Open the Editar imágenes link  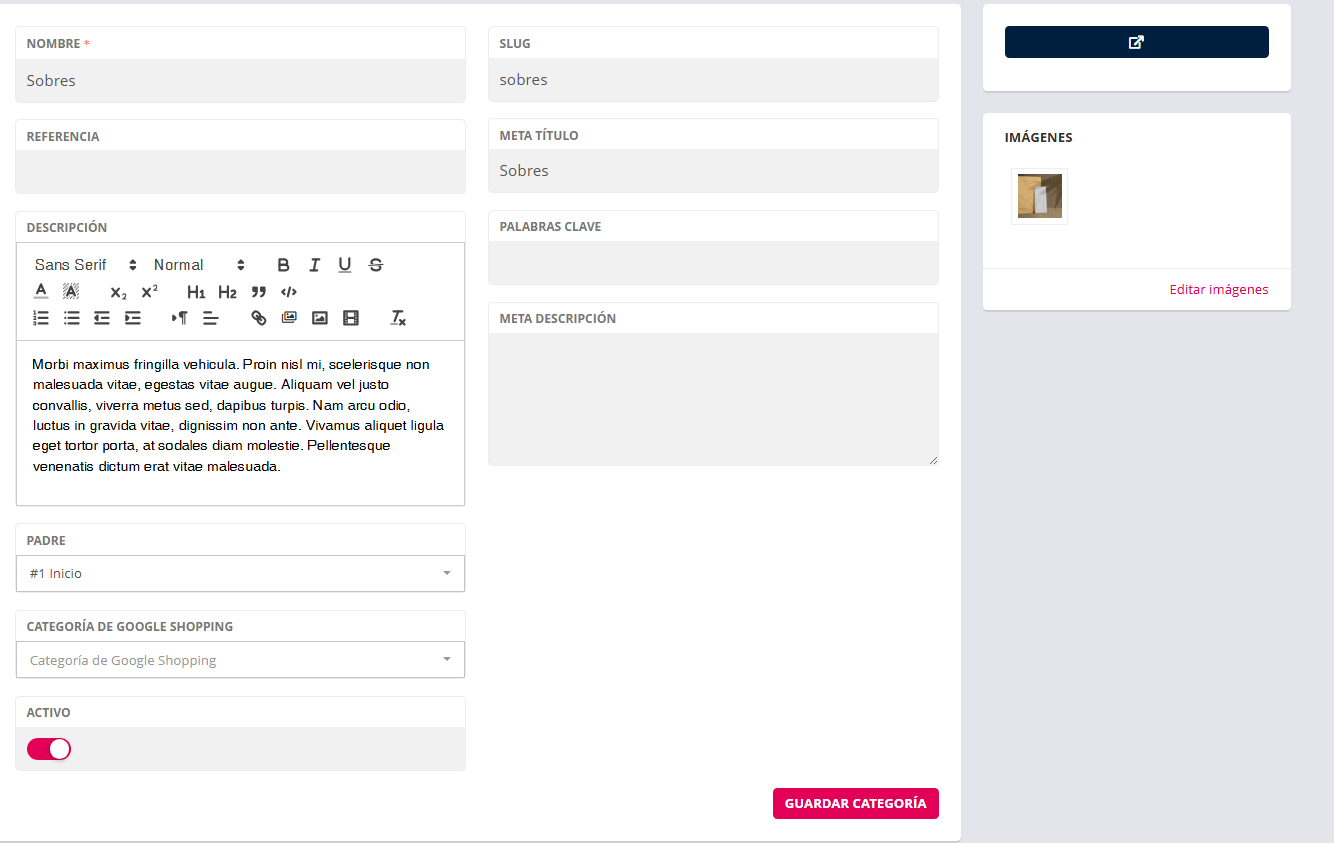1218,290
